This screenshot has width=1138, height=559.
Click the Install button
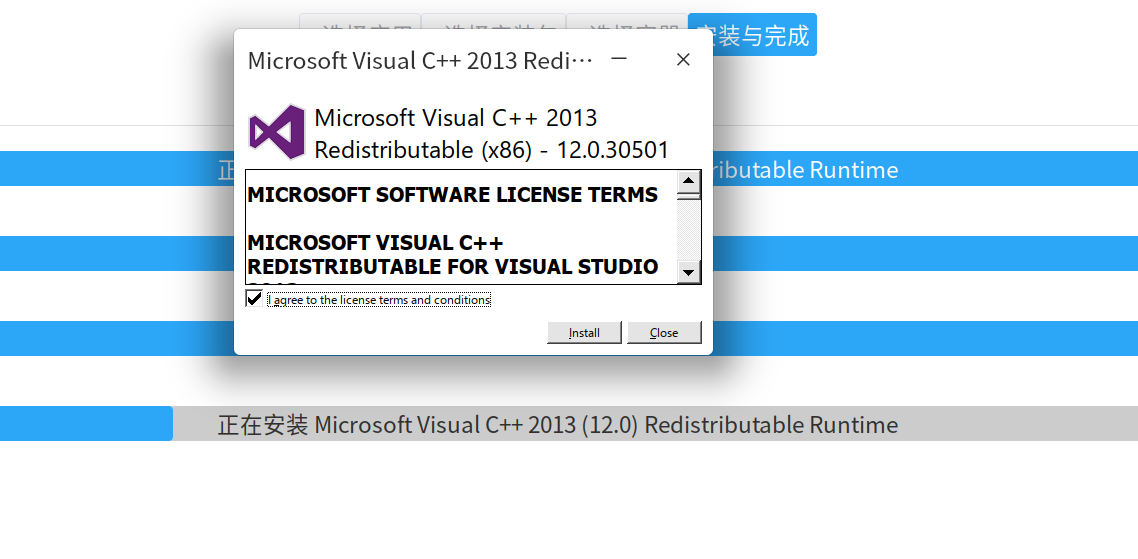pyautogui.click(x=584, y=332)
